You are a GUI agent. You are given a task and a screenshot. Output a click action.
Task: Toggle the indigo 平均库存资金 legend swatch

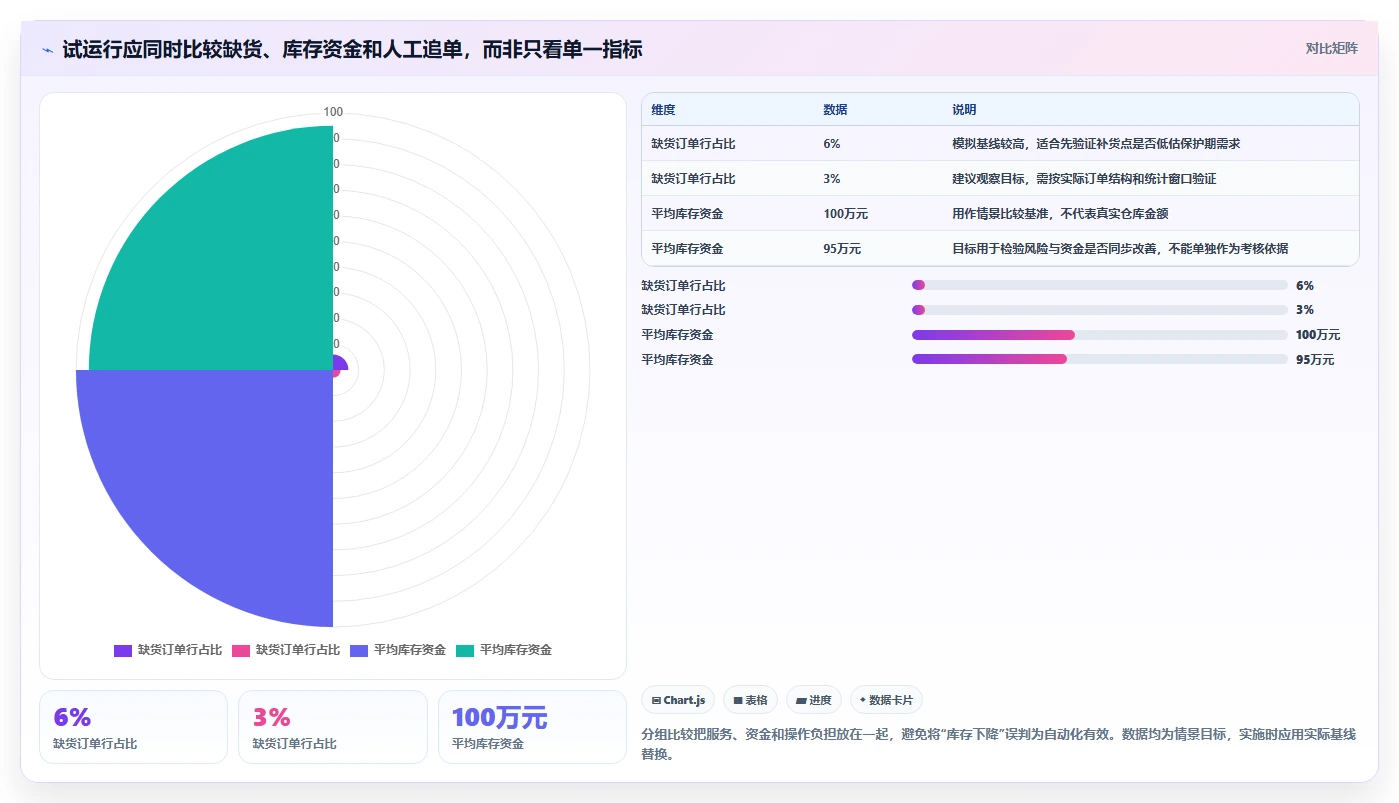359,650
